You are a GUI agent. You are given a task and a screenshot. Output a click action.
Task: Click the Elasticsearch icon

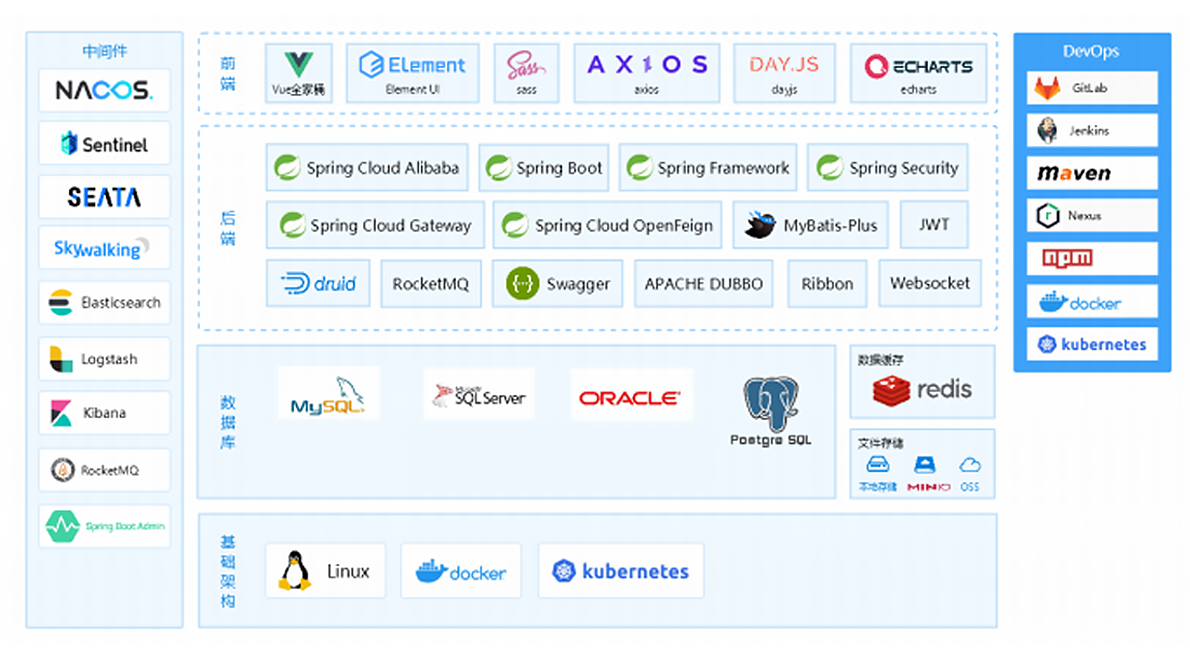(x=61, y=302)
